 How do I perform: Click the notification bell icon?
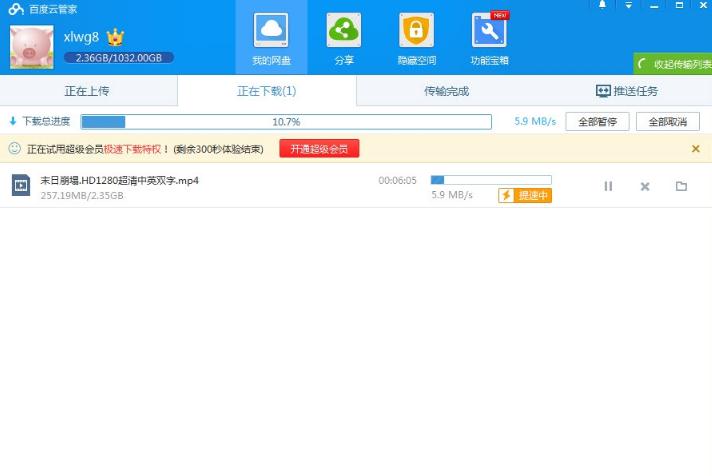603,5
